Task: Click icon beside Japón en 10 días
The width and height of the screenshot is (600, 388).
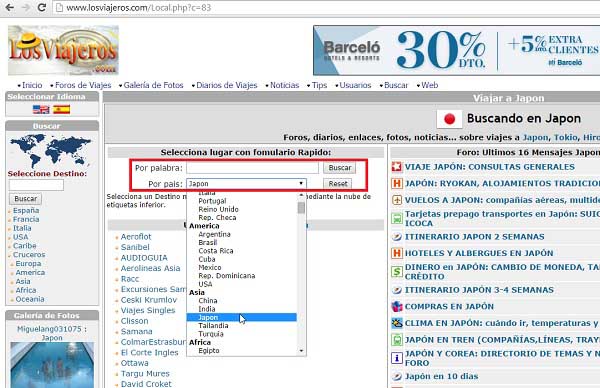Action: pos(397,377)
